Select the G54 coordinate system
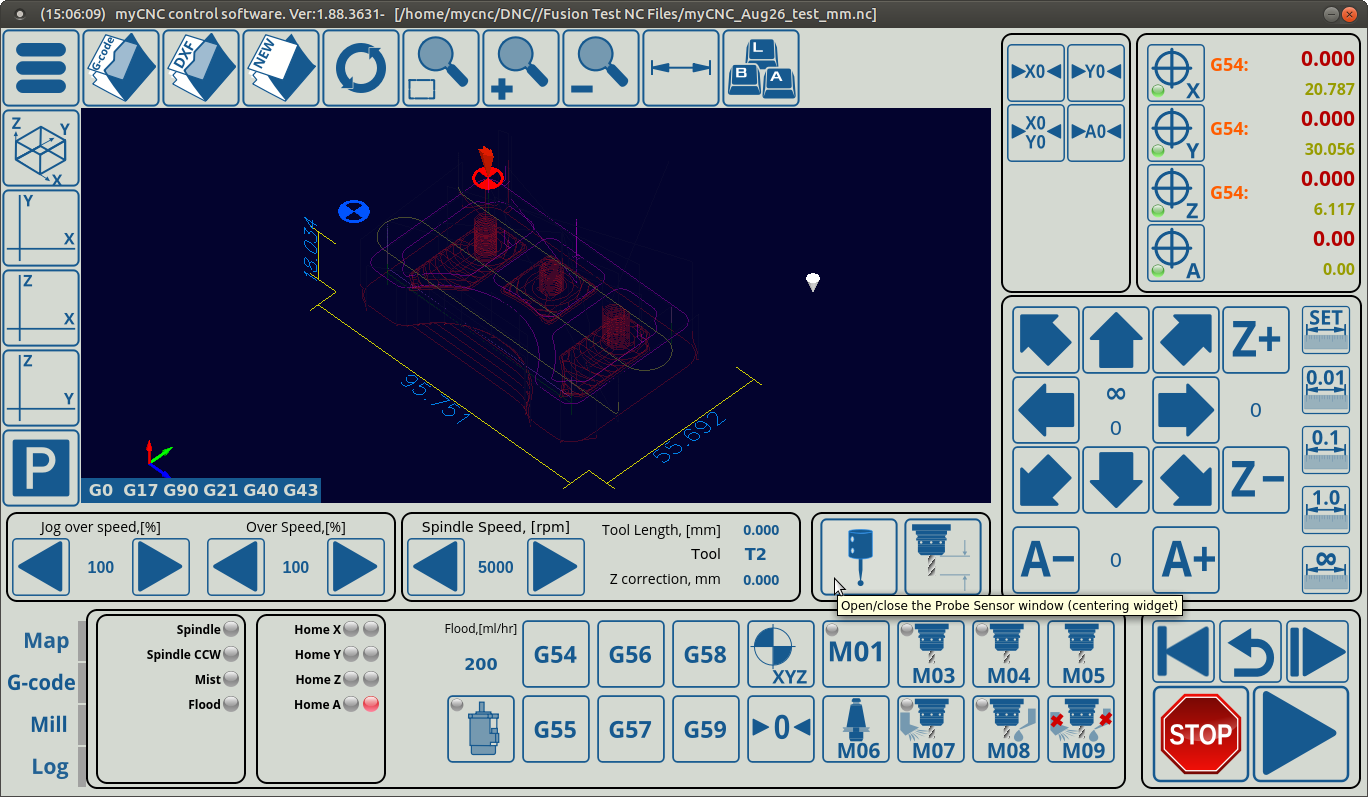The height and width of the screenshot is (797, 1368). 555,655
